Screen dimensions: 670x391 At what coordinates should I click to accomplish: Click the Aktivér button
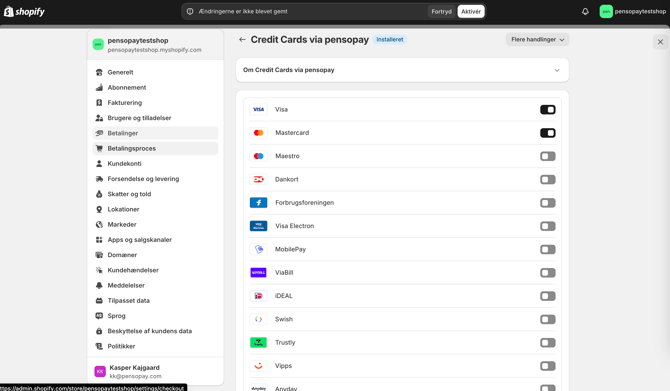point(471,12)
